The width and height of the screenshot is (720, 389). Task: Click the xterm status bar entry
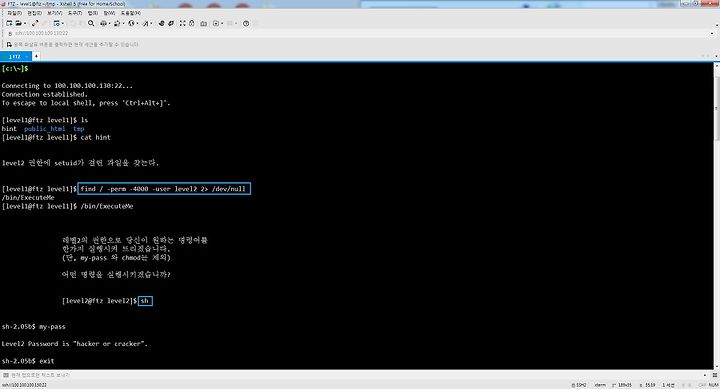click(x=600, y=385)
